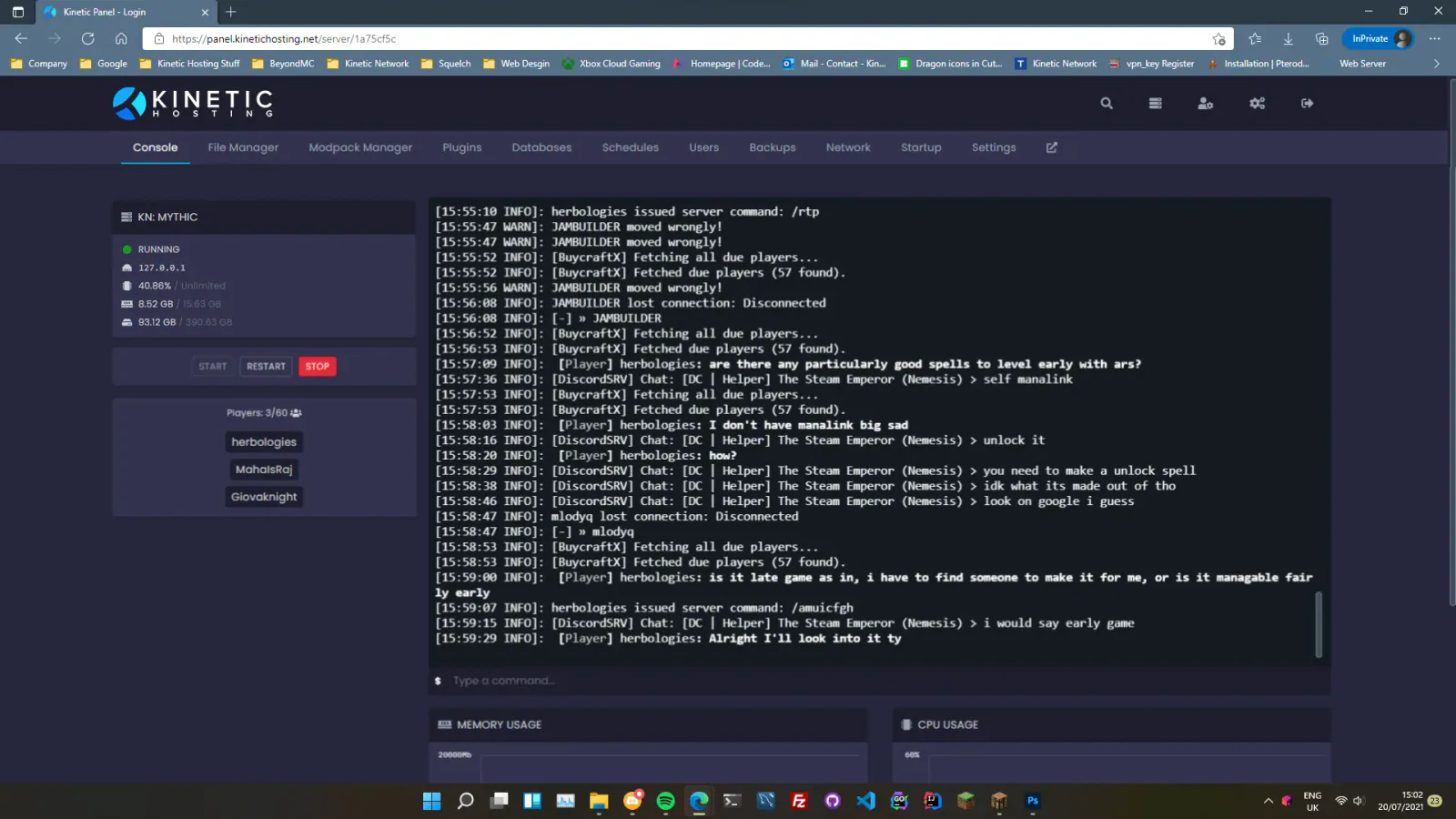The image size is (1456, 819).
Task: Close the Kinetic Panel tab
Action: coord(204,12)
